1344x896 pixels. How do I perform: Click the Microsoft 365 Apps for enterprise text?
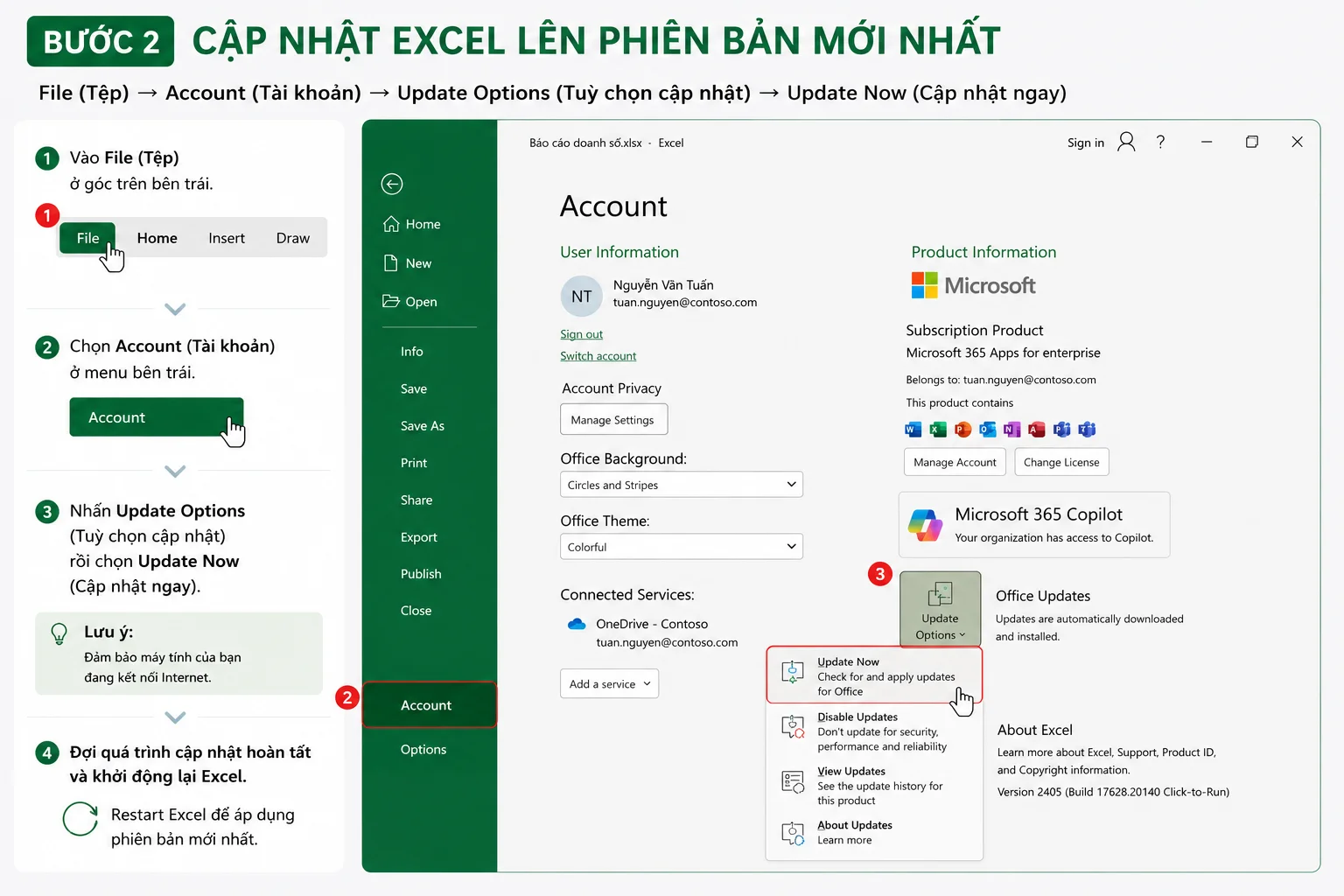click(x=1004, y=353)
